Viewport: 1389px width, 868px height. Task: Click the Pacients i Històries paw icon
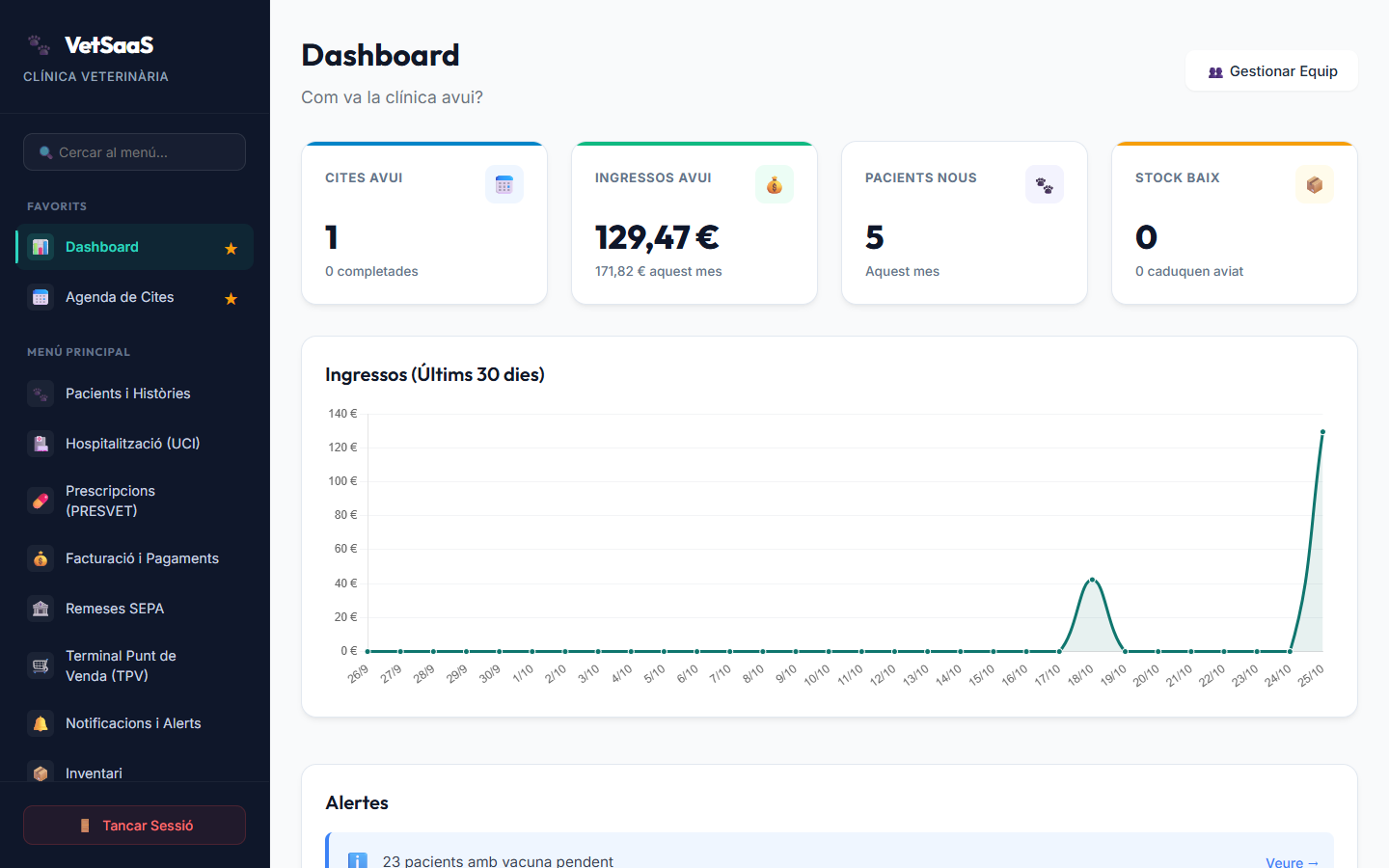[x=41, y=393]
